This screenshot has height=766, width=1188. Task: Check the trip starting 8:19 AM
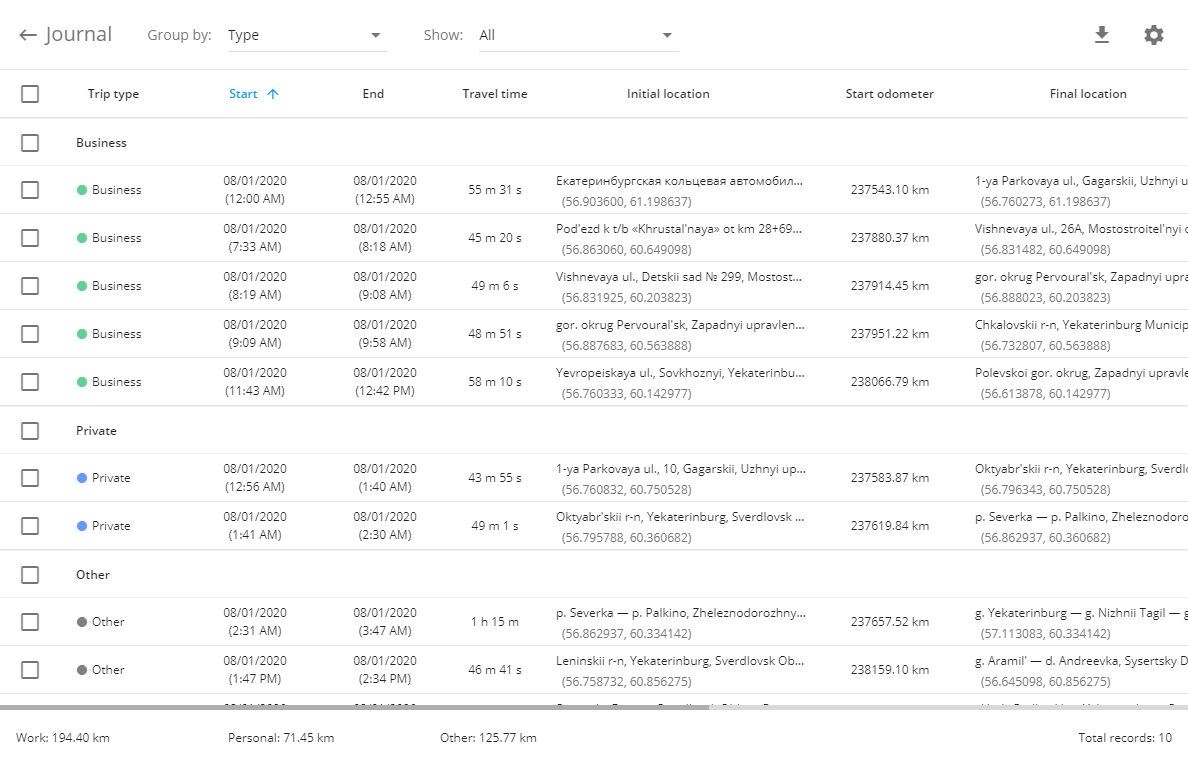click(30, 286)
